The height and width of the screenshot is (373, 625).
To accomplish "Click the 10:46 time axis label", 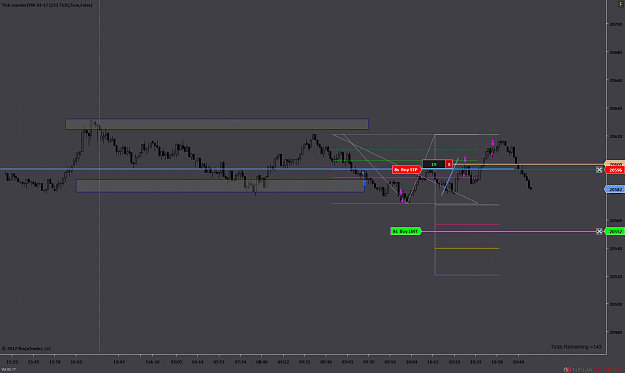I will click(518, 362).
